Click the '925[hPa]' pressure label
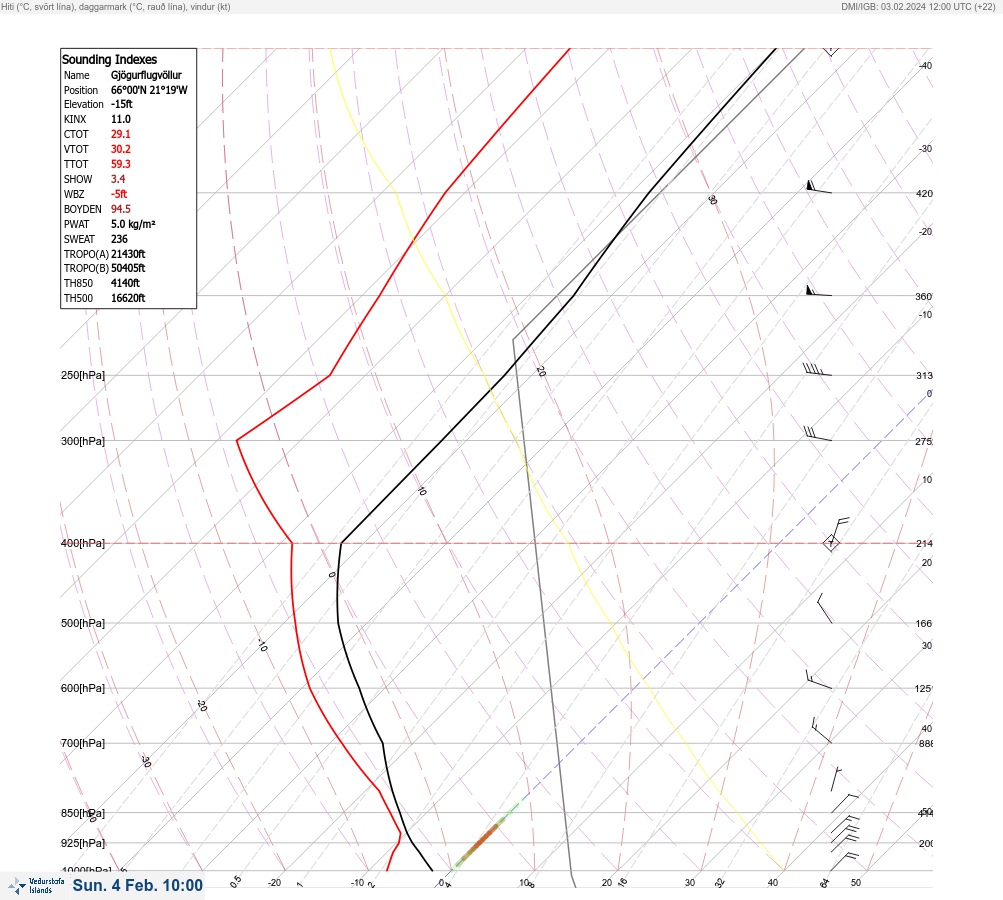This screenshot has height=900, width=1003. (x=83, y=843)
